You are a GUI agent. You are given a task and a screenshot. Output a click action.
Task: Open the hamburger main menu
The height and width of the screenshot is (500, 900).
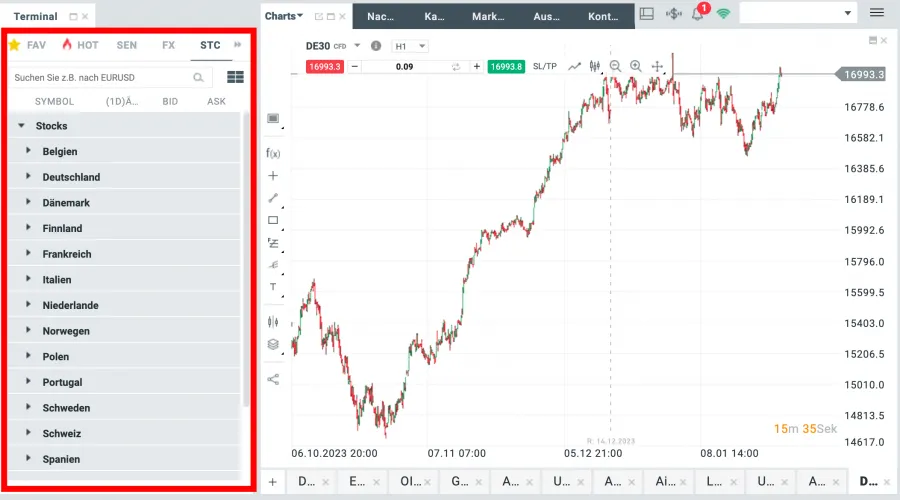877,12
